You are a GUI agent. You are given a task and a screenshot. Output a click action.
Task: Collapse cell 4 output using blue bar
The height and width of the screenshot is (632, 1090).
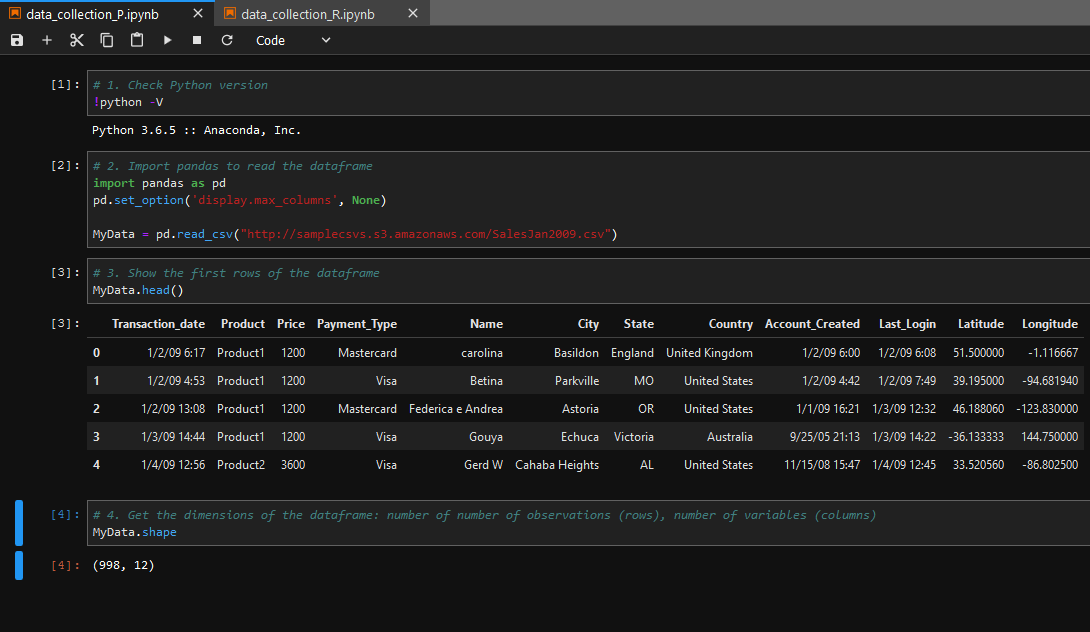click(x=19, y=565)
